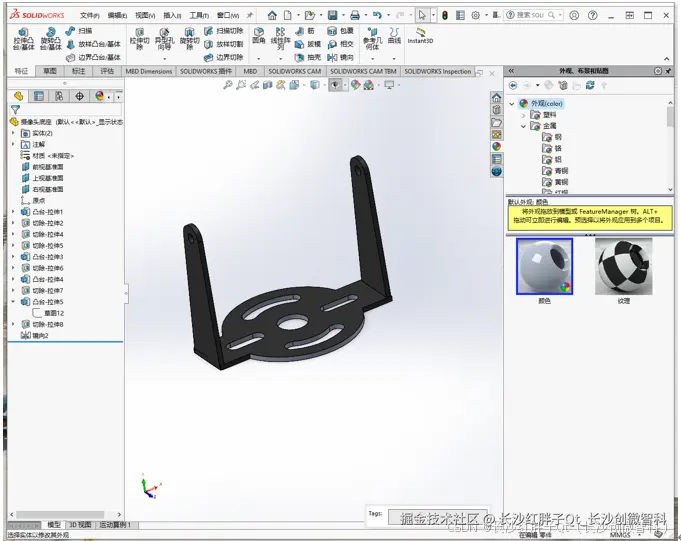Screen dimensions: 681x541
Task: Select the 线性阵列 linear pattern tool
Action: pyautogui.click(x=280, y=39)
